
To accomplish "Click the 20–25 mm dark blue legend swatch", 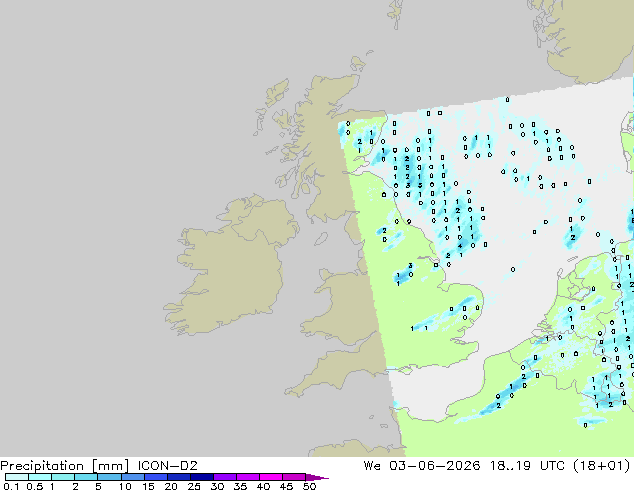I will click(x=179, y=477).
